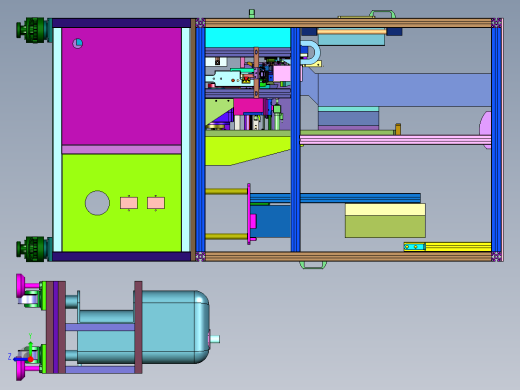The image size is (520, 390).
Task: Click the red origin ball of the axis triad
Action: pos(30,359)
